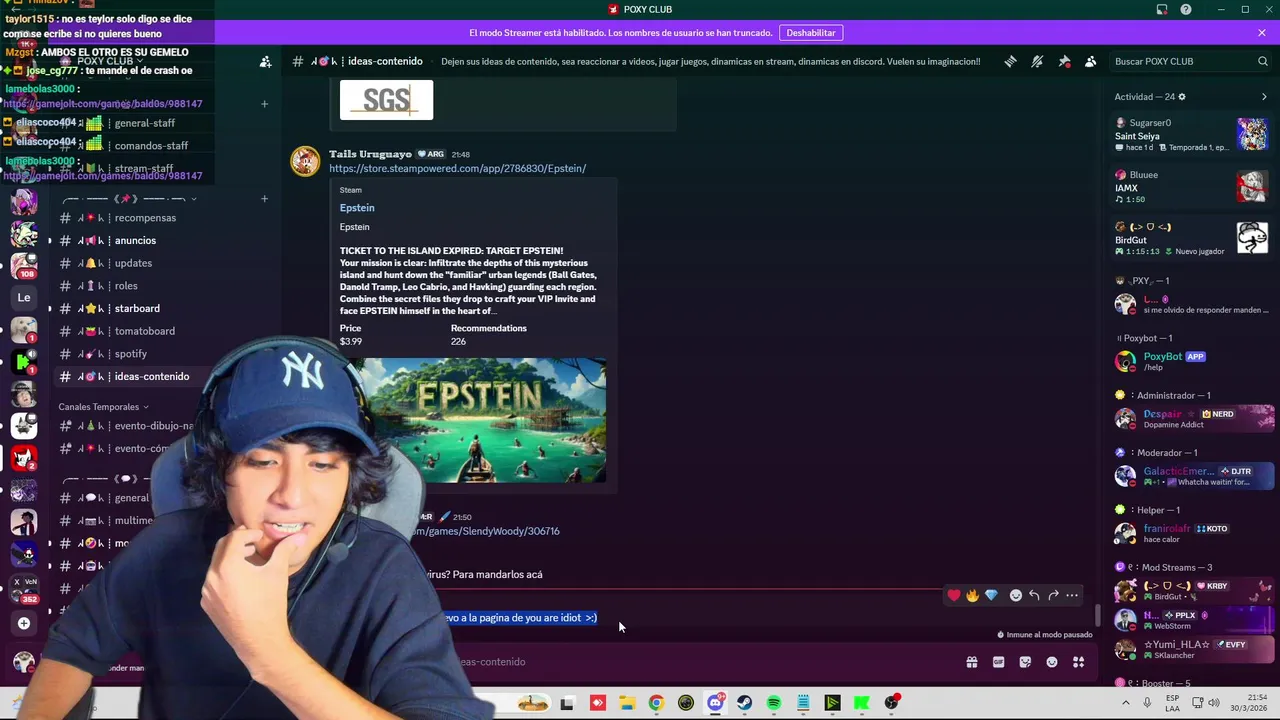Open the GIF picker
Screen dimensions: 1280x720
click(x=998, y=662)
